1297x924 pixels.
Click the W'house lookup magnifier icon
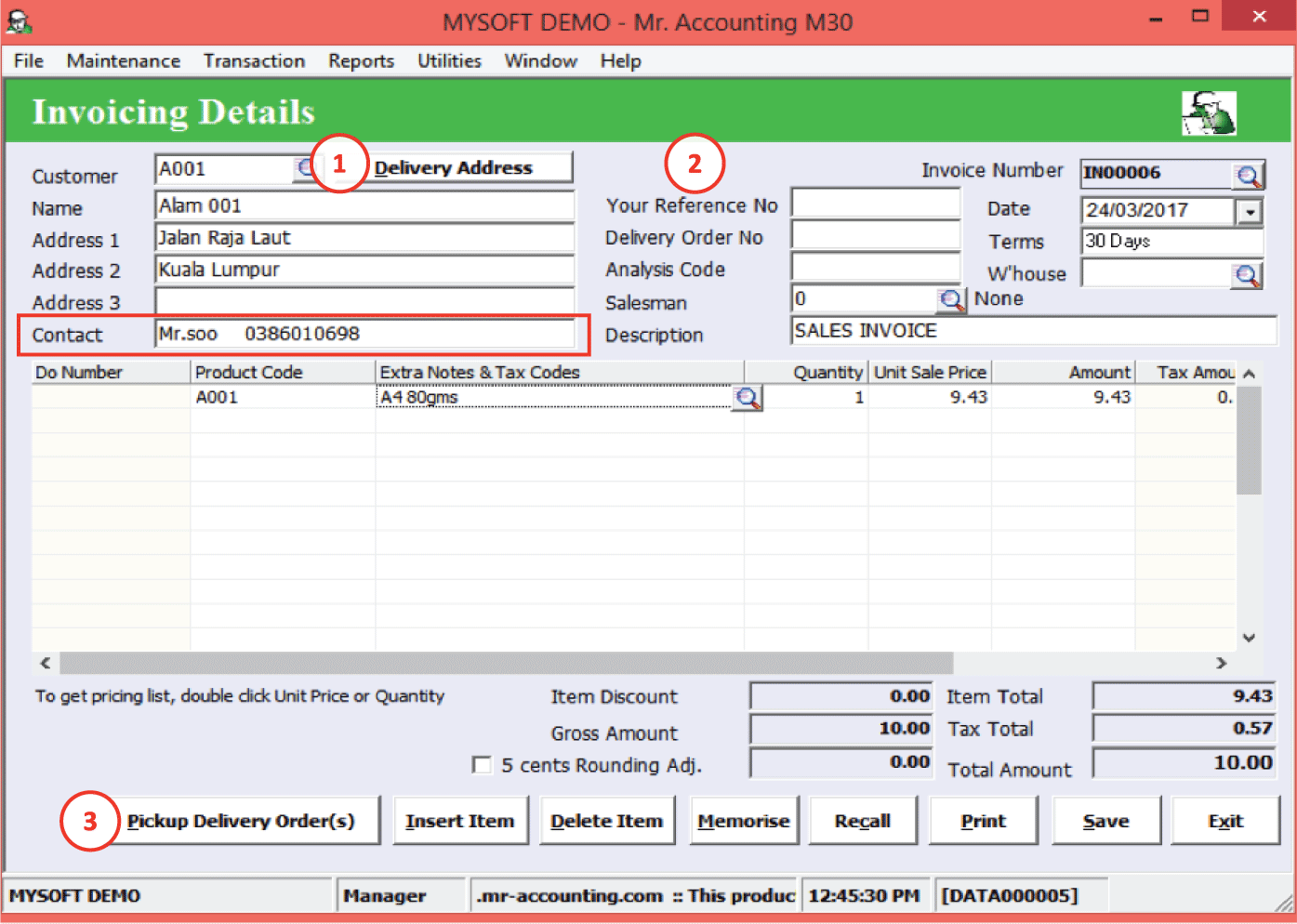pyautogui.click(x=1246, y=275)
